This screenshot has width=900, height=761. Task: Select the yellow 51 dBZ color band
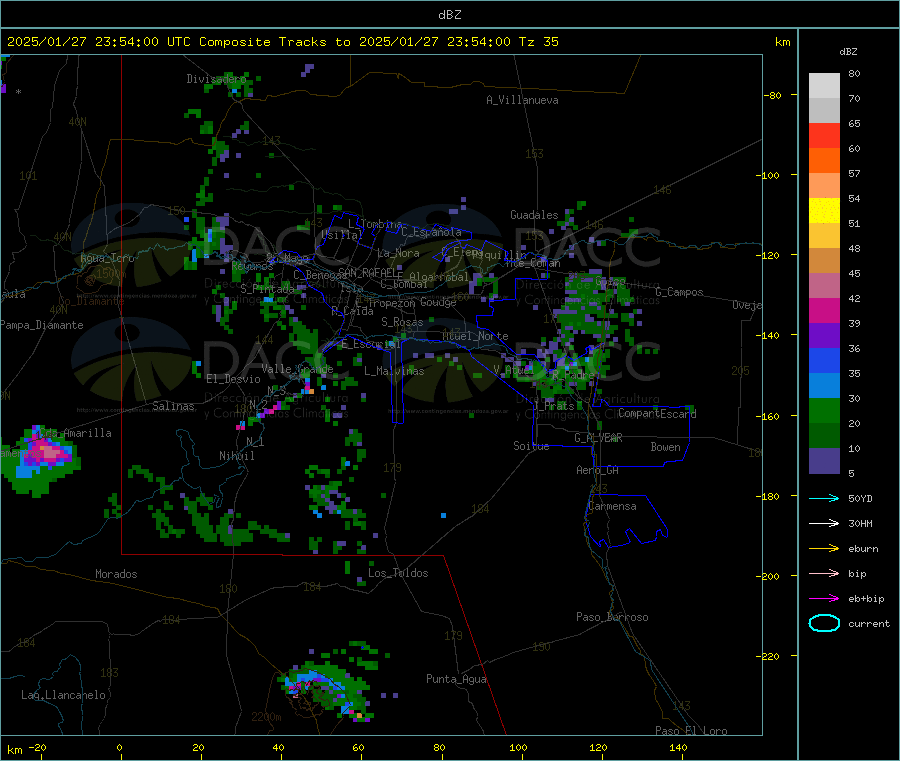(824, 211)
